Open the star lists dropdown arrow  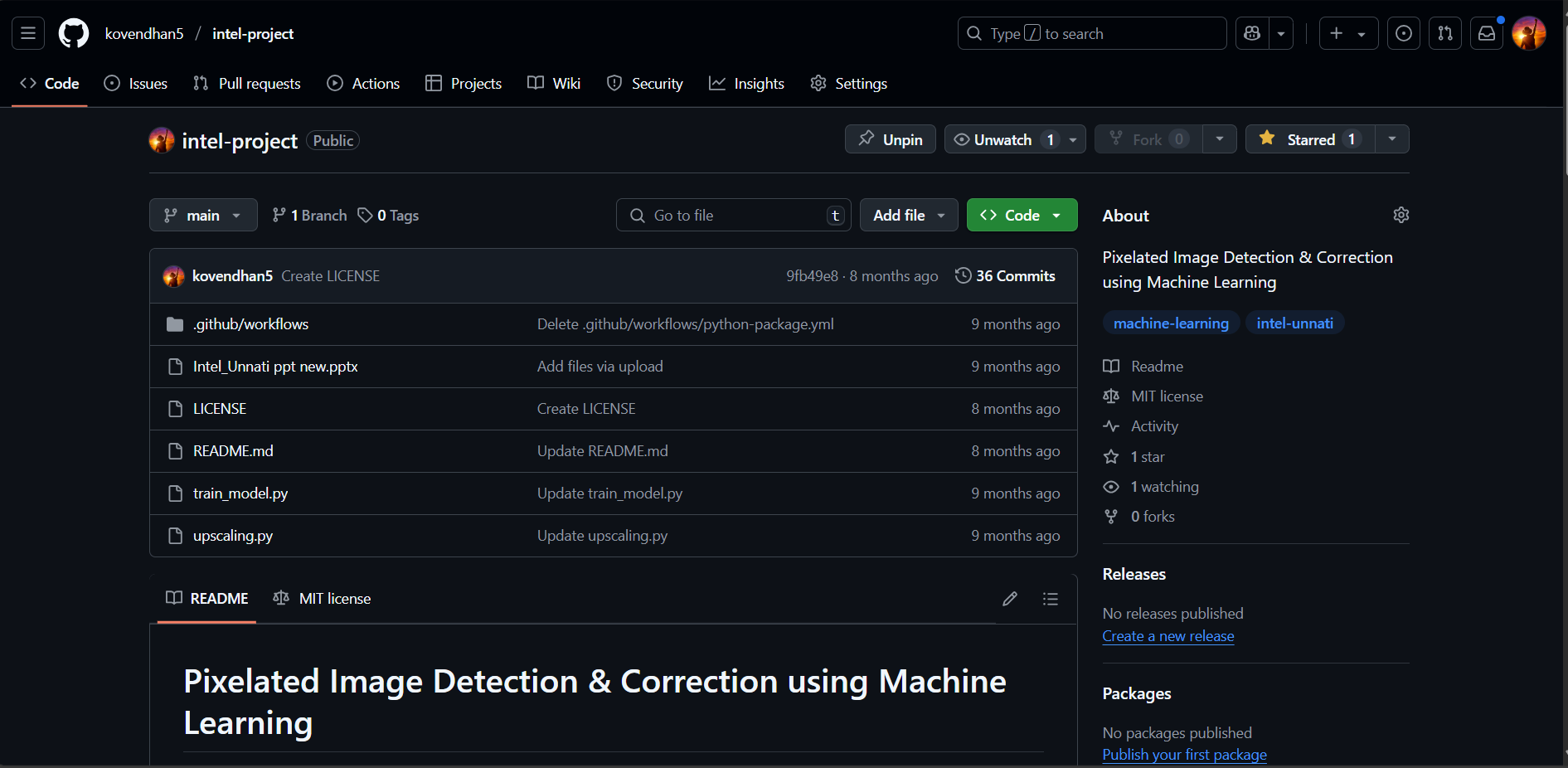coord(1392,139)
